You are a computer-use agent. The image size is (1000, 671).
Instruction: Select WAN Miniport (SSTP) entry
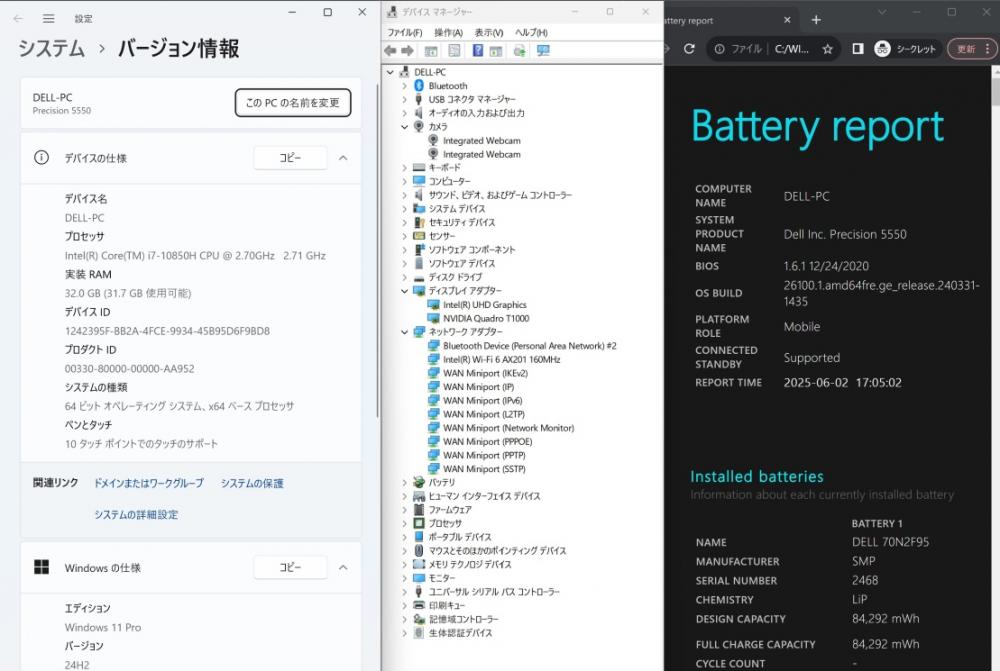coord(484,469)
